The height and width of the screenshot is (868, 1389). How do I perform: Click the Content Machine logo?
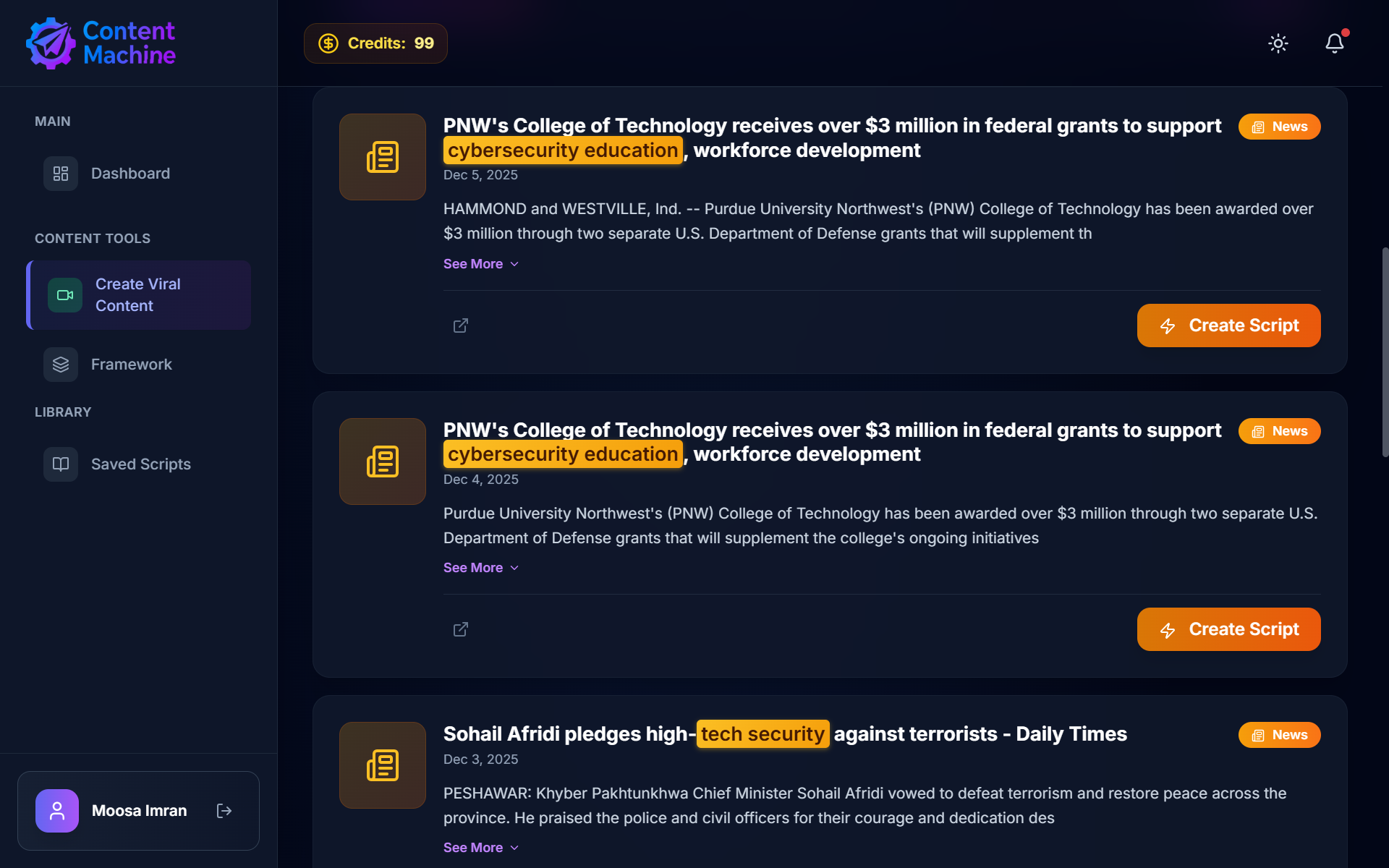(101, 43)
